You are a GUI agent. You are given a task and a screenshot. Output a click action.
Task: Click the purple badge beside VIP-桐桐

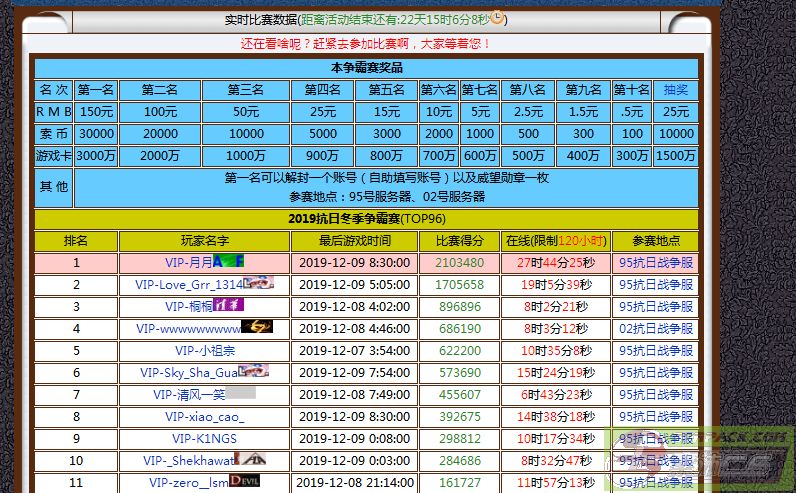tap(228, 306)
